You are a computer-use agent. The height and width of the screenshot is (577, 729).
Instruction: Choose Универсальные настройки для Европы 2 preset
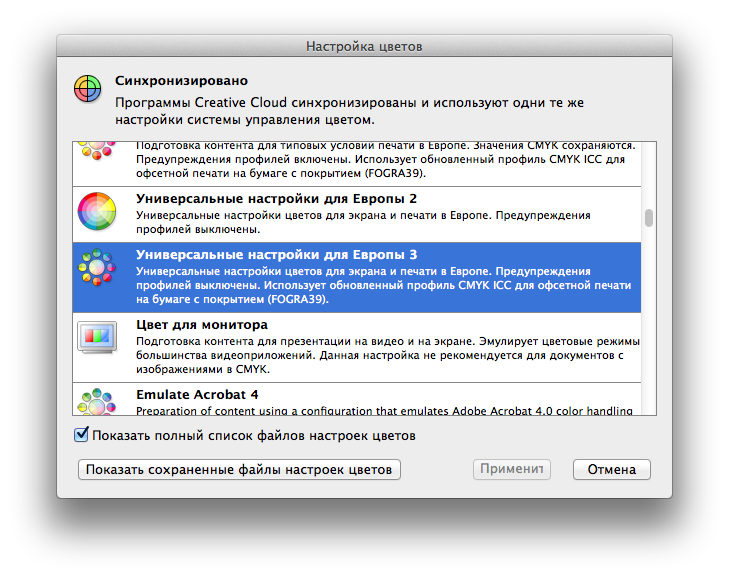tap(357, 214)
